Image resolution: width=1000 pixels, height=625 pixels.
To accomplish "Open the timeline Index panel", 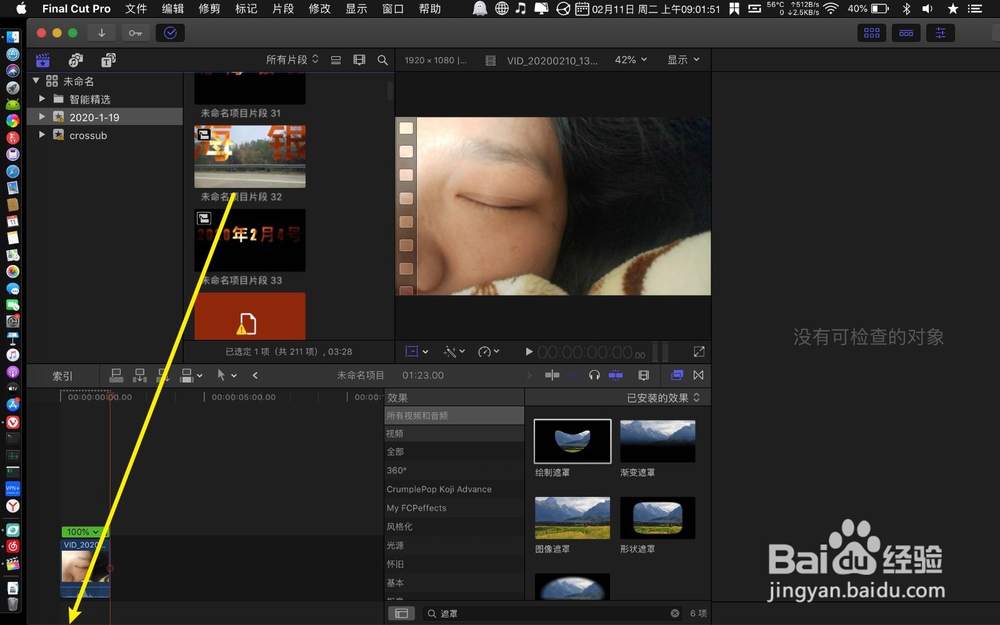I will click(62, 375).
